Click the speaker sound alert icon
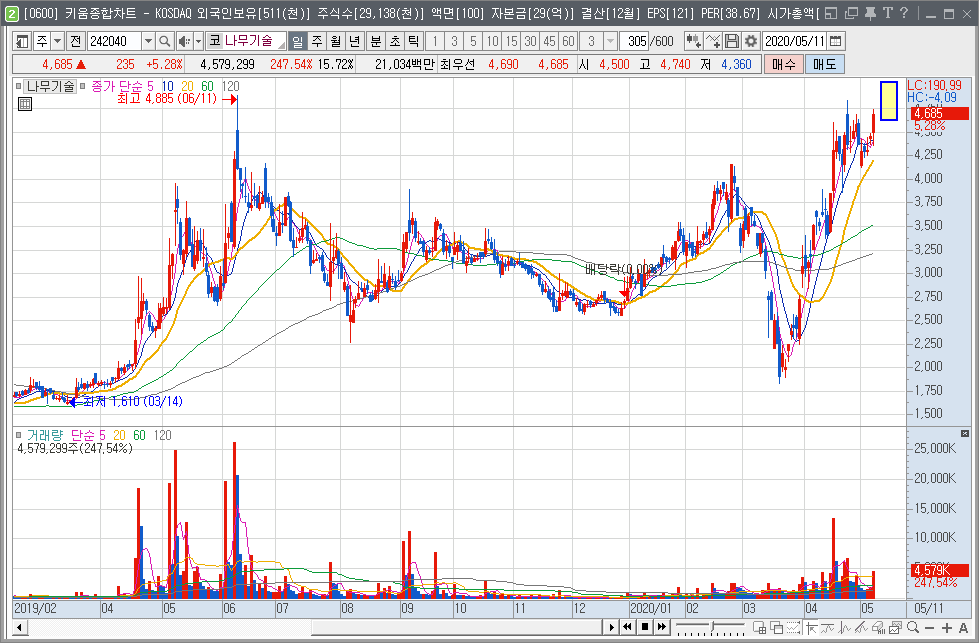 point(184,41)
